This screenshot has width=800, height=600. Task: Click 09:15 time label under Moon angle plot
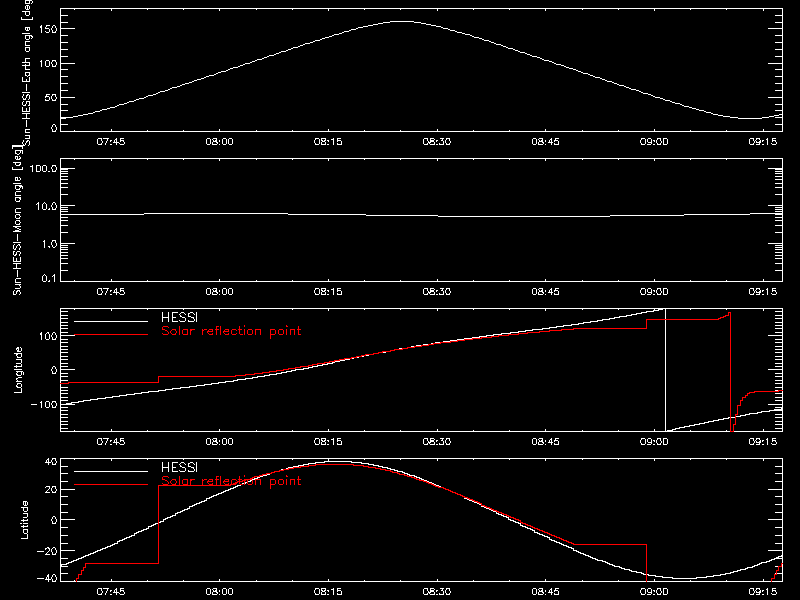(x=763, y=292)
